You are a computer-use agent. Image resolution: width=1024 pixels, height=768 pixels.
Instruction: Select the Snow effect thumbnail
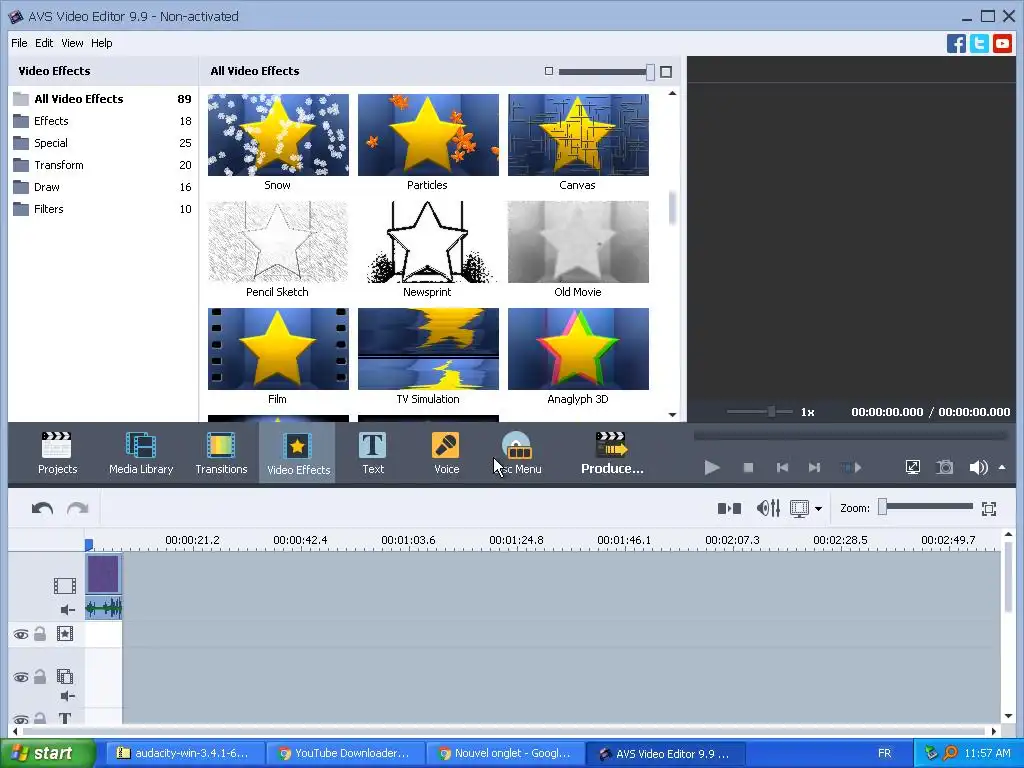278,135
